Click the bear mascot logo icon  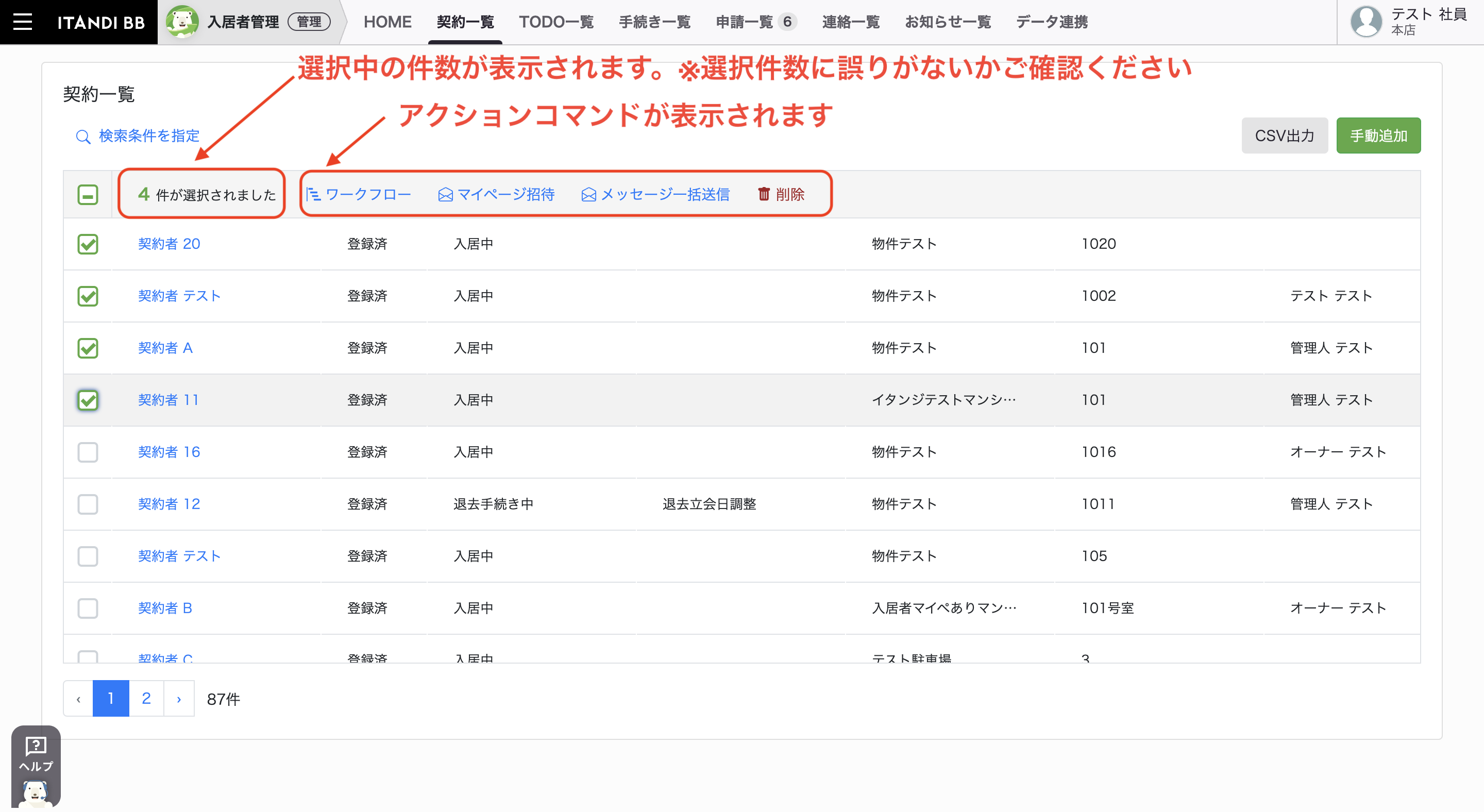182,21
